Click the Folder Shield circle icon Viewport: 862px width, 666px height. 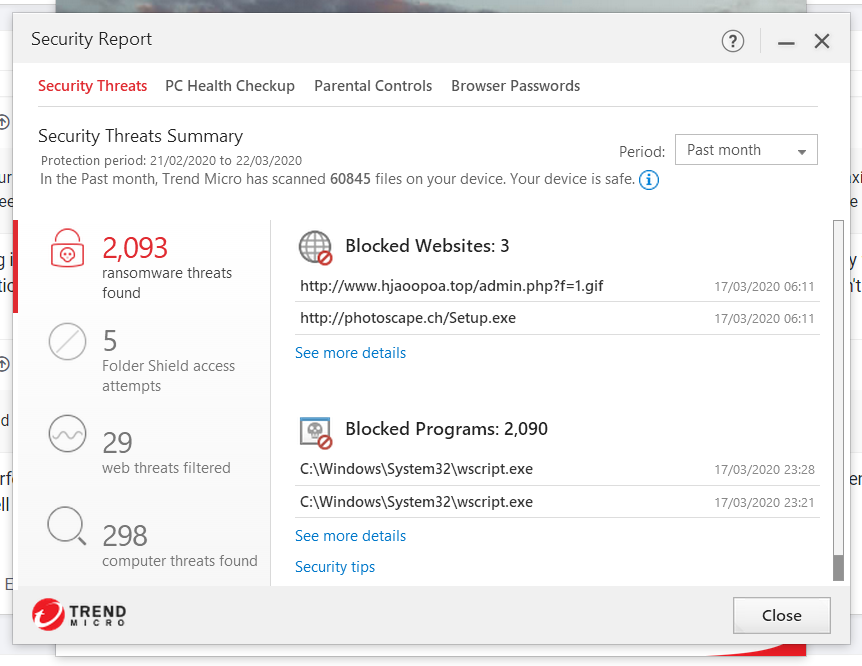pyautogui.click(x=68, y=342)
